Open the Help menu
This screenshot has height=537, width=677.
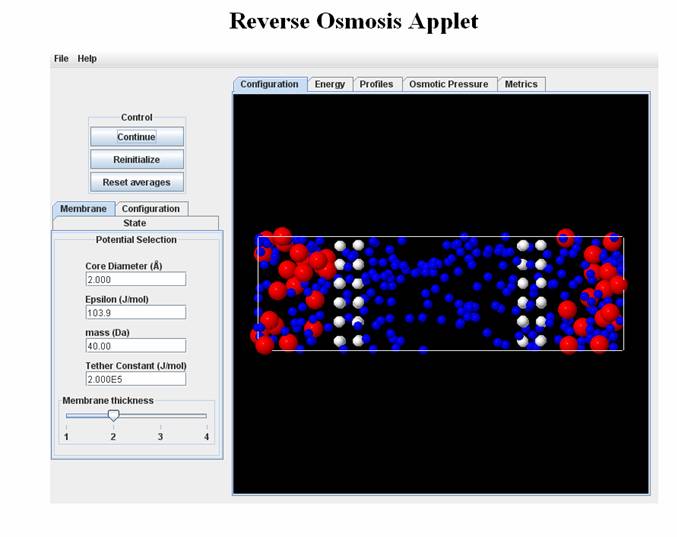(x=87, y=58)
